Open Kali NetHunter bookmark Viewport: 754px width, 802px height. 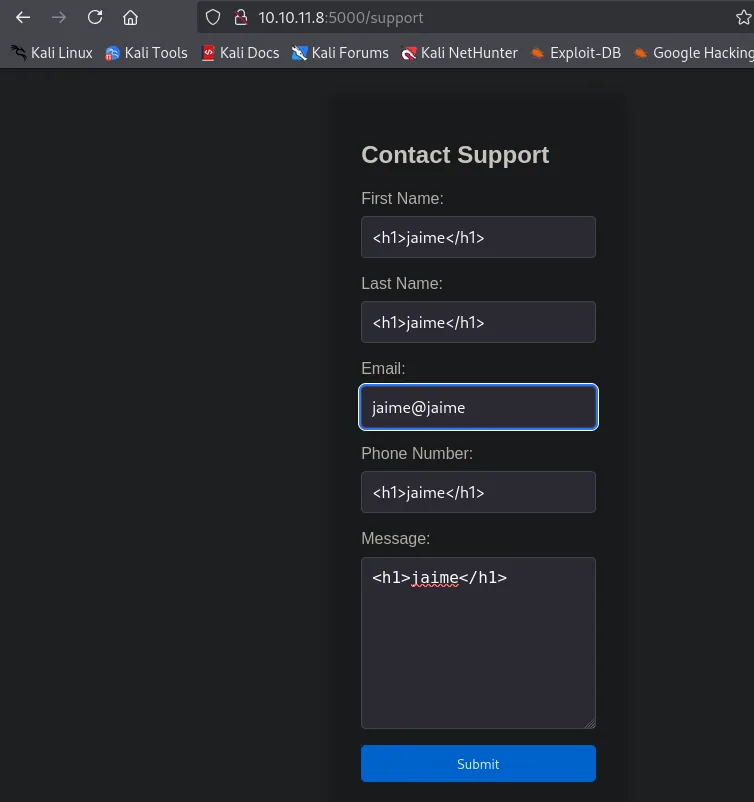point(459,53)
